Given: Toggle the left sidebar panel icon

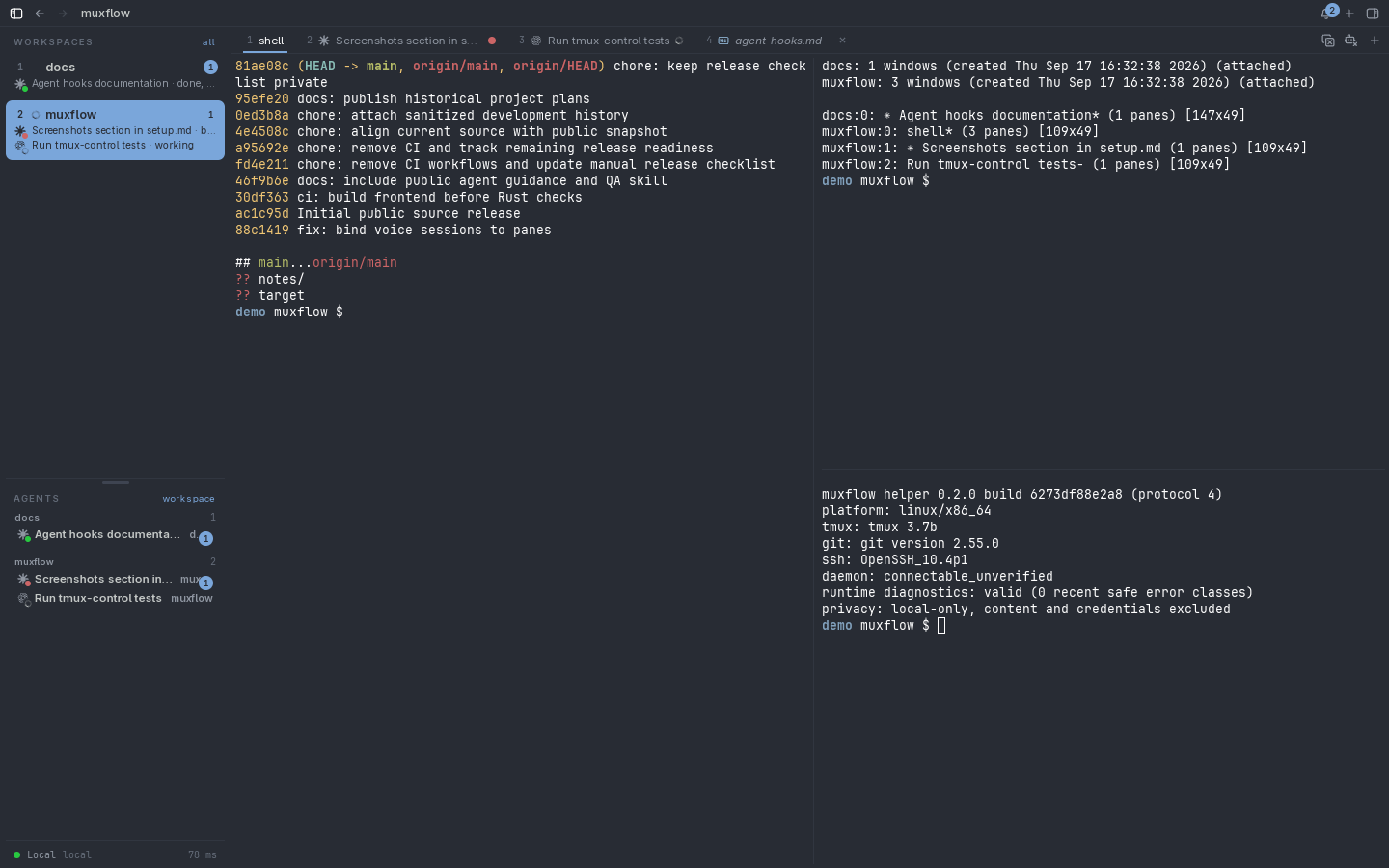Looking at the screenshot, I should 16,14.
